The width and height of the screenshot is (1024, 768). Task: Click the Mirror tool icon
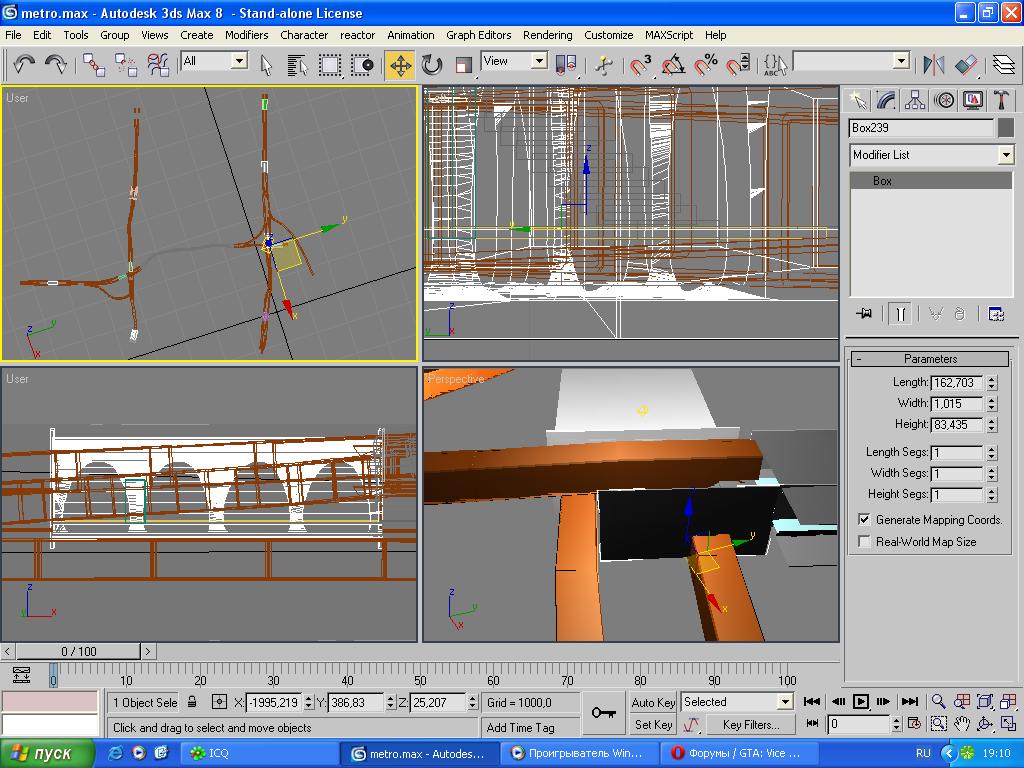(x=934, y=65)
